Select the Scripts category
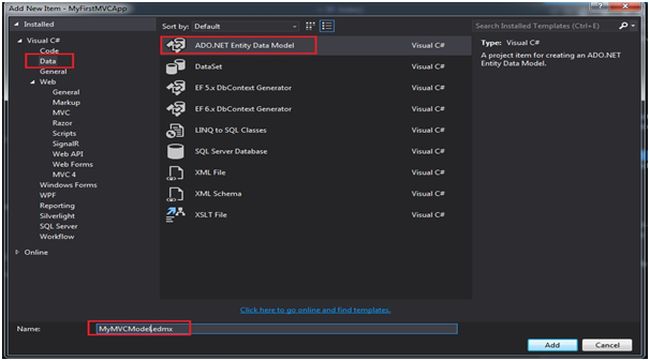Image resolution: width=650 pixels, height=361 pixels. coord(64,133)
